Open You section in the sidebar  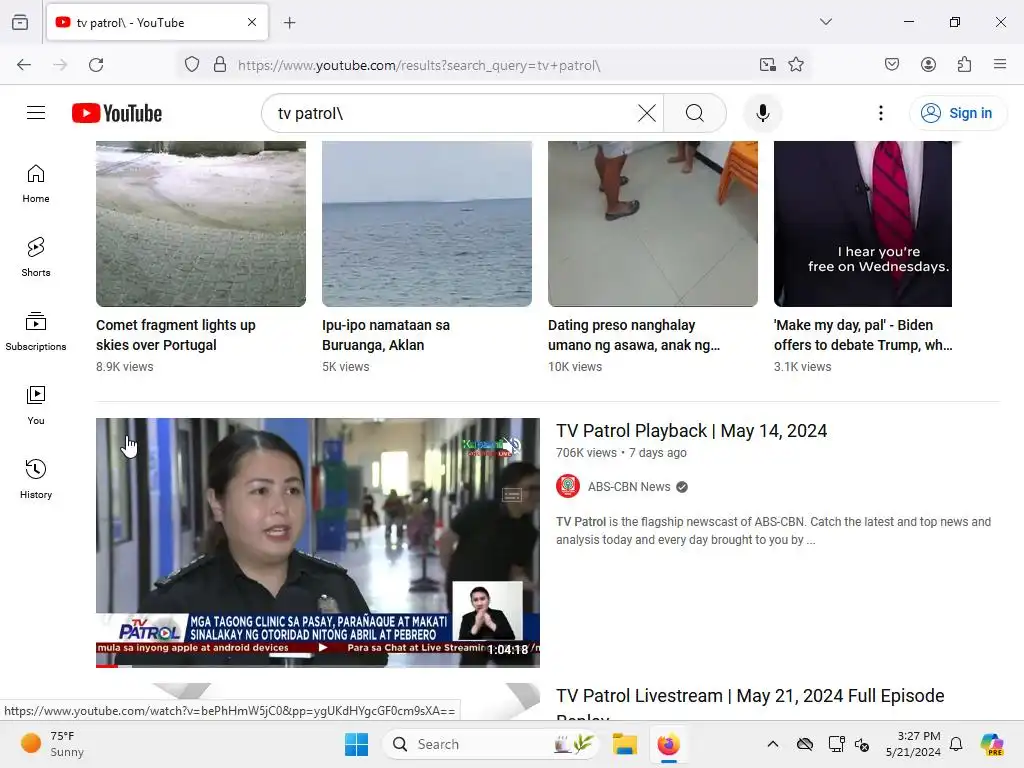point(36,406)
